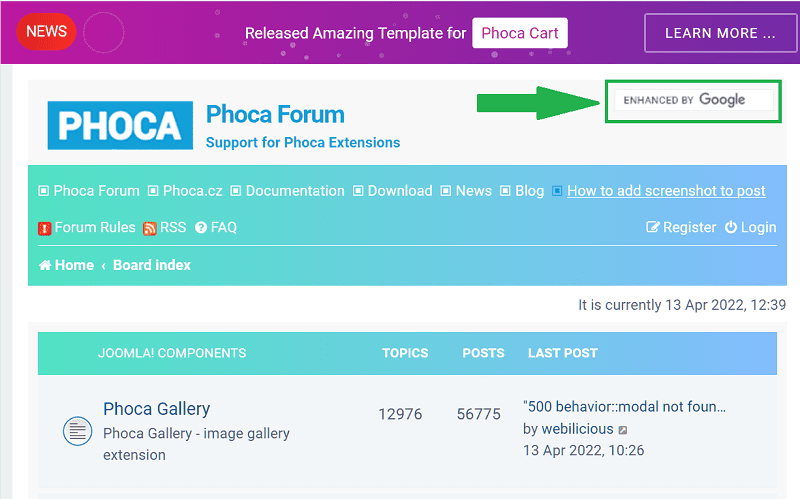The image size is (800, 499).
Task: Open the latest post arrow icon
Action: click(623, 430)
